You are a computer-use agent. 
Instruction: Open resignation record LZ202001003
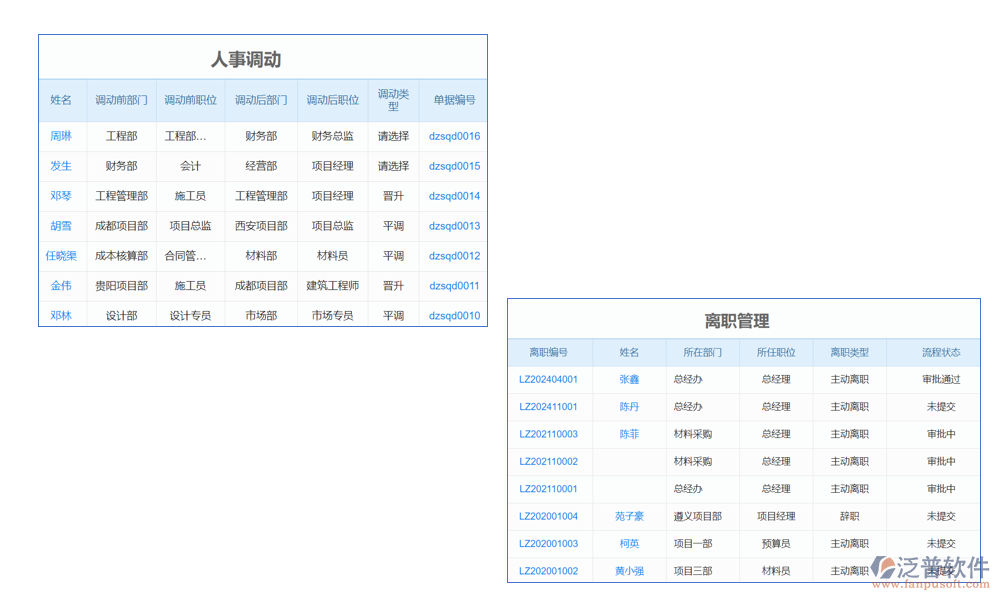click(x=548, y=544)
